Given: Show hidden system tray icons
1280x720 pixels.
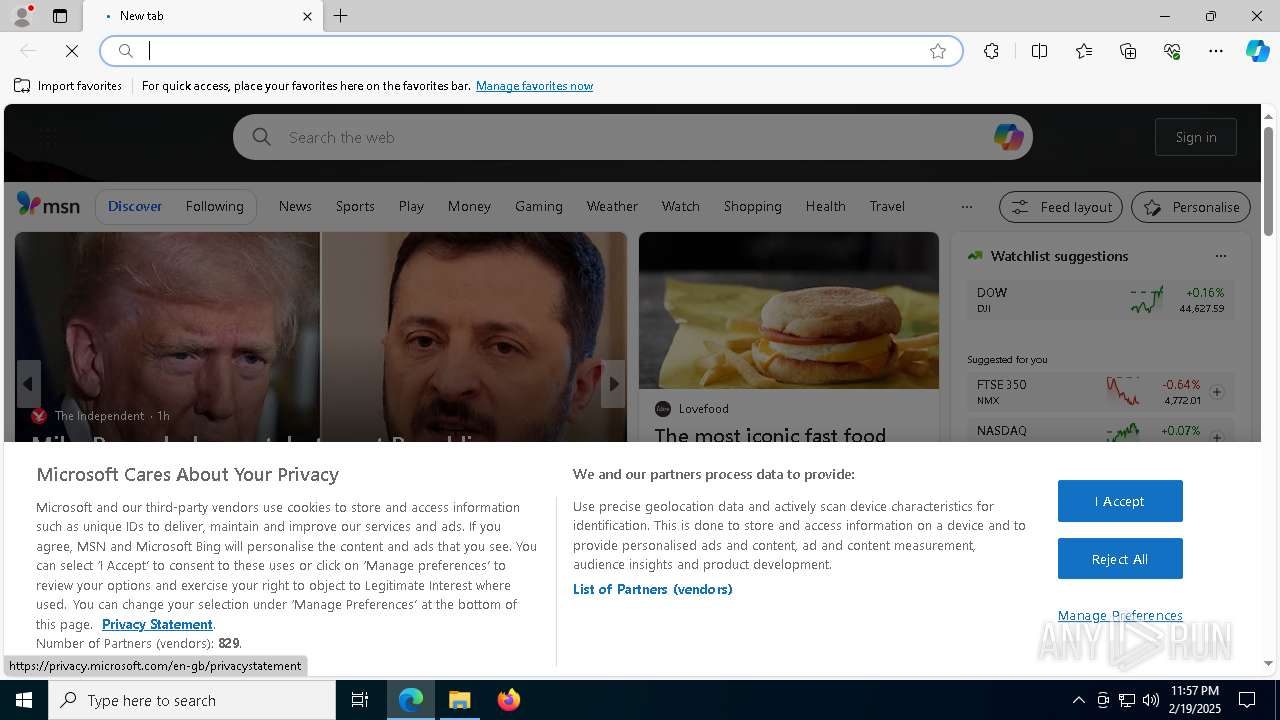Looking at the screenshot, I should coord(1078,700).
